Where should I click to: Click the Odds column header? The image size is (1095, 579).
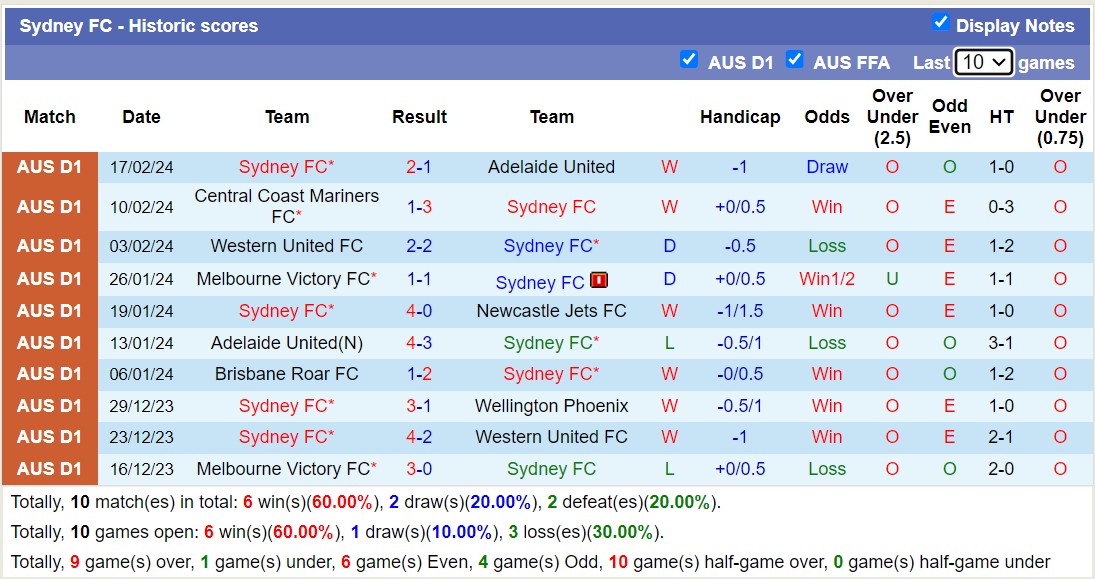(x=827, y=117)
